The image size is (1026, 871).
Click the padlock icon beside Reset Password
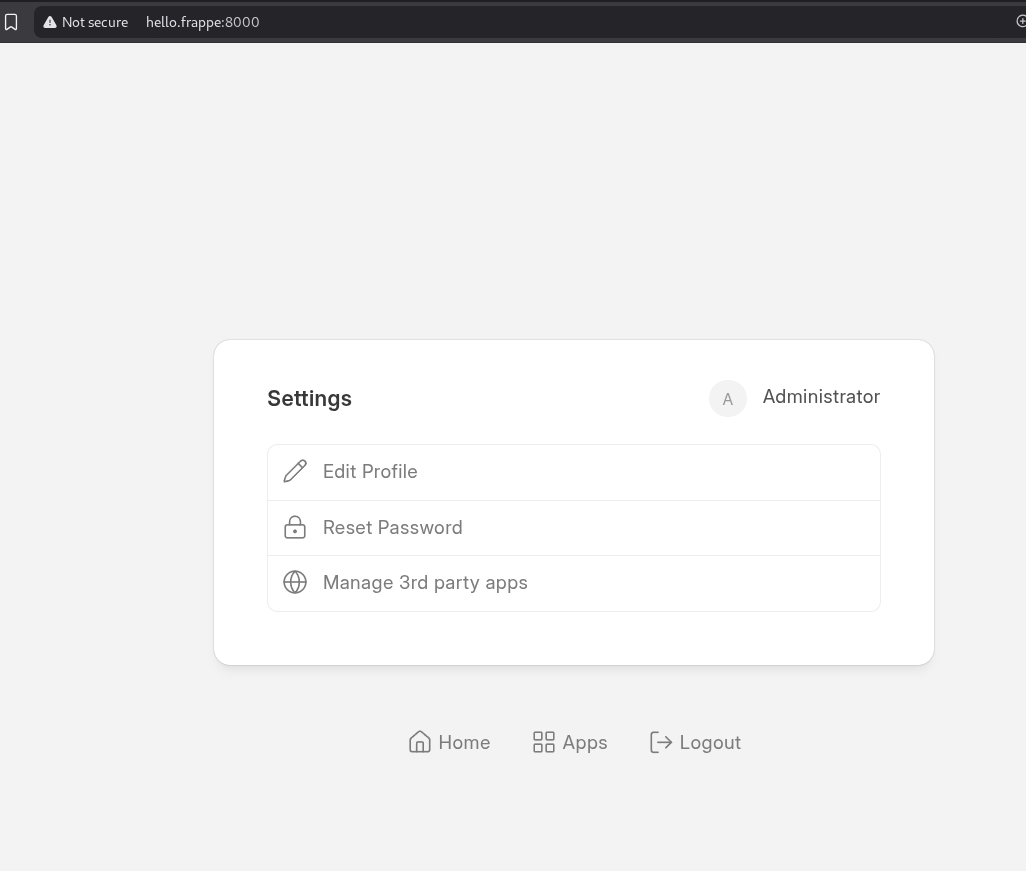pyautogui.click(x=295, y=527)
